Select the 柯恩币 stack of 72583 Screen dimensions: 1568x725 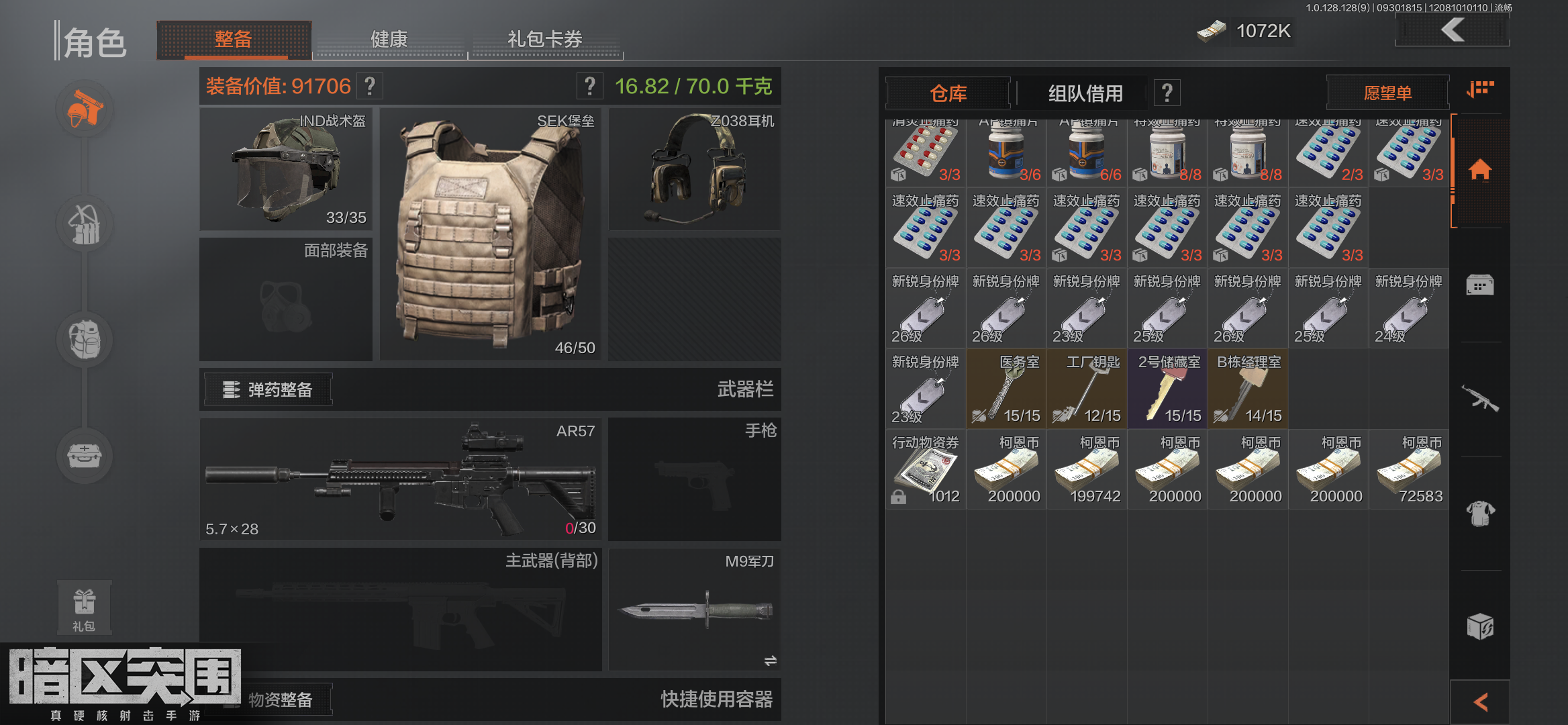click(1409, 469)
